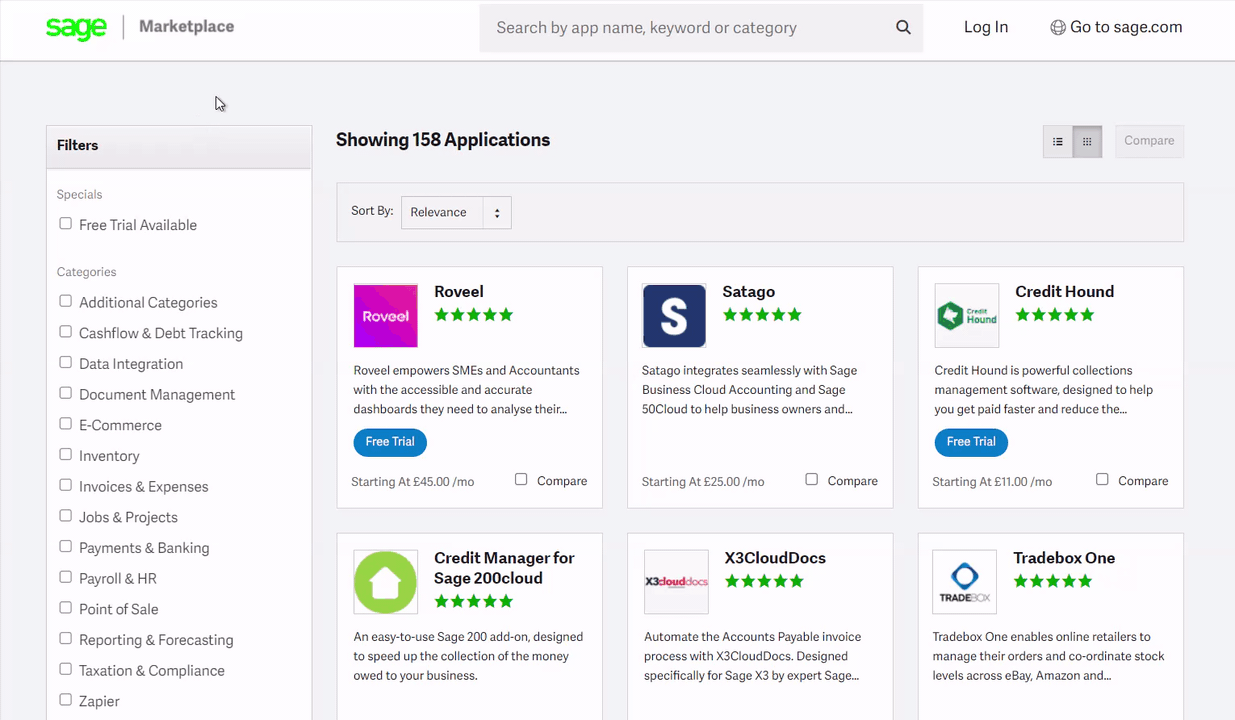Image resolution: width=1235 pixels, height=720 pixels.
Task: Click the Satago description text
Action: [750, 390]
